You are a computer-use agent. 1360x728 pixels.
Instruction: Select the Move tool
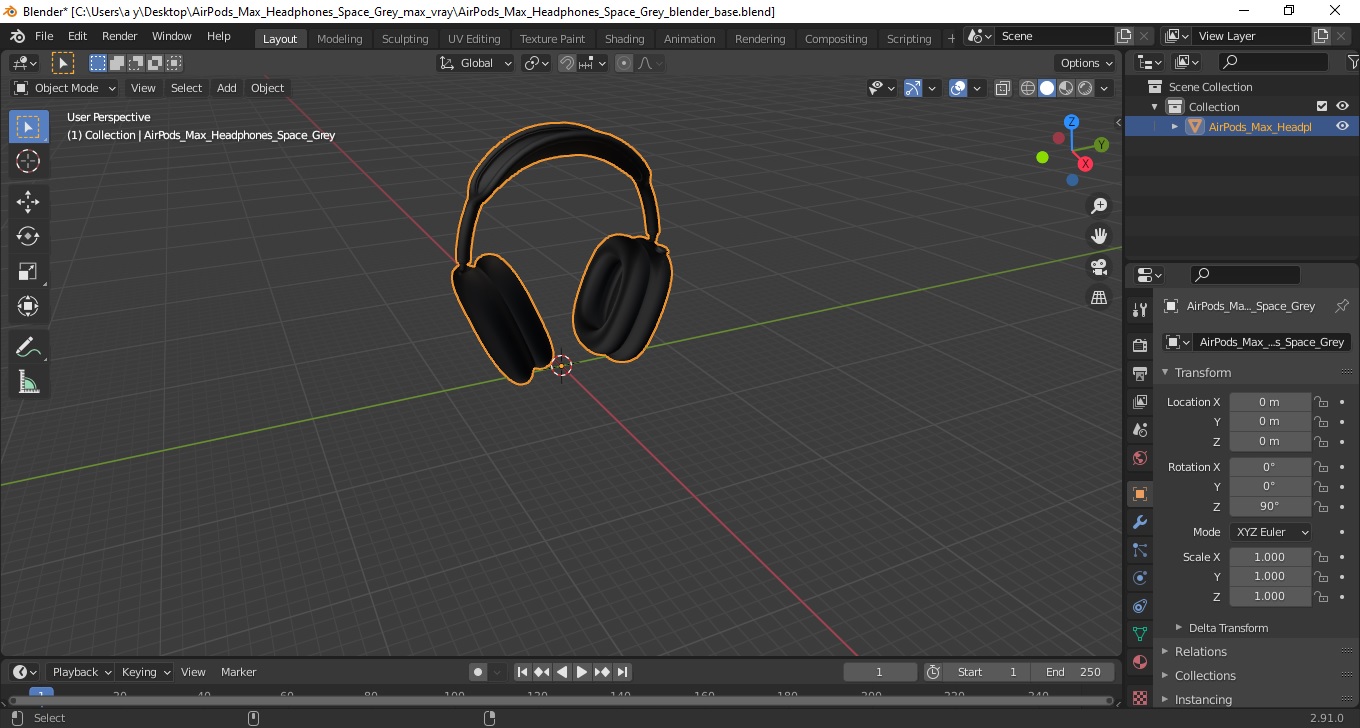point(28,202)
